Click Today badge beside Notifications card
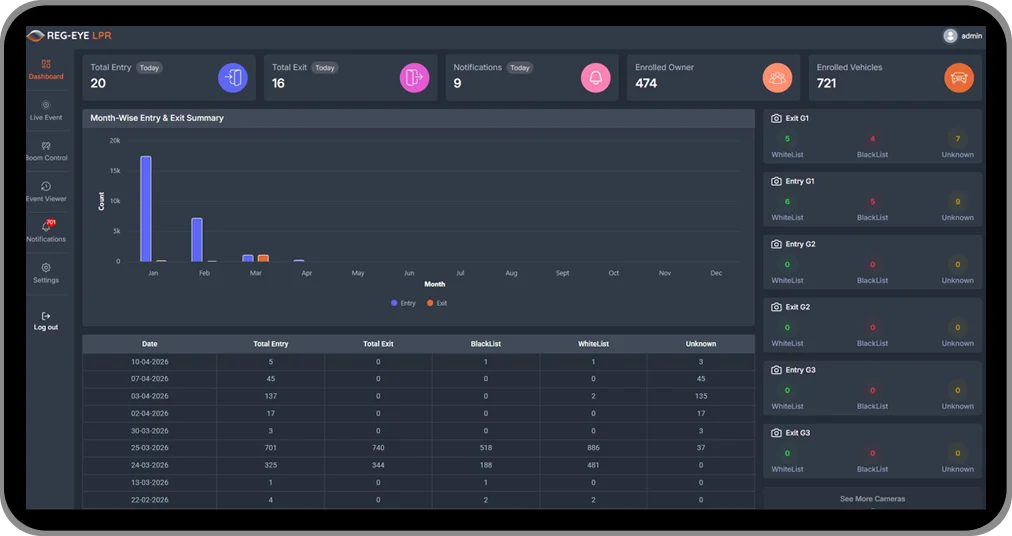Image resolution: width=1012 pixels, height=536 pixels. (x=520, y=68)
